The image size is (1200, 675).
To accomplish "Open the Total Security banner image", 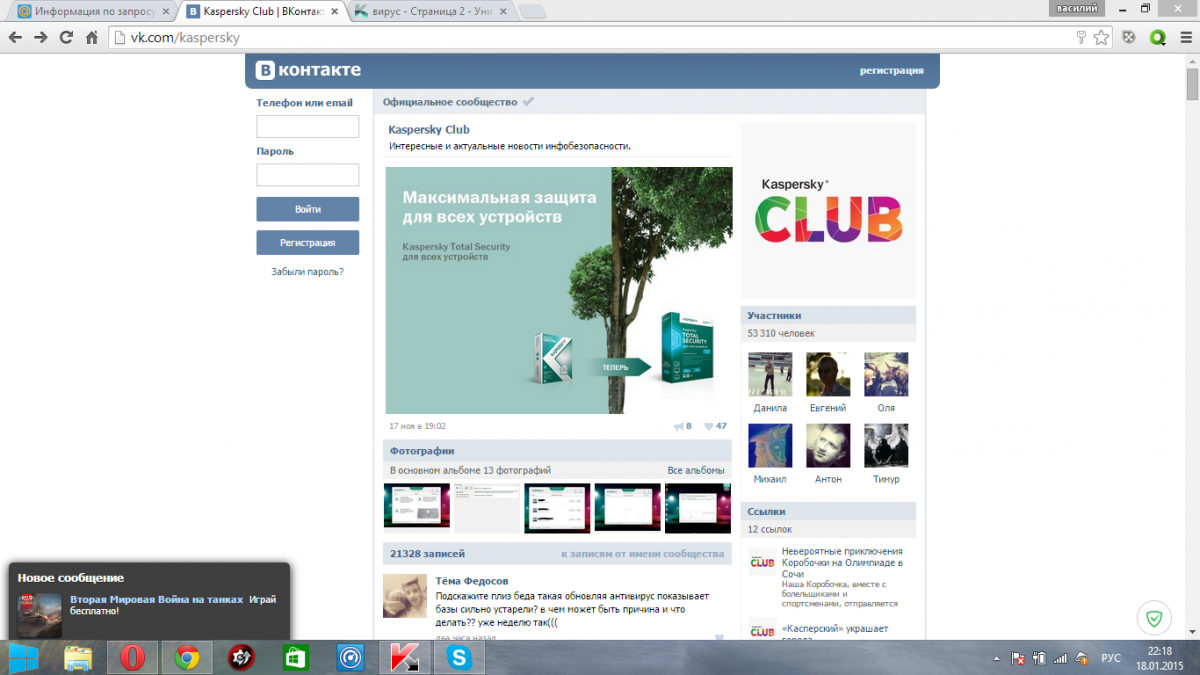I will (559, 290).
